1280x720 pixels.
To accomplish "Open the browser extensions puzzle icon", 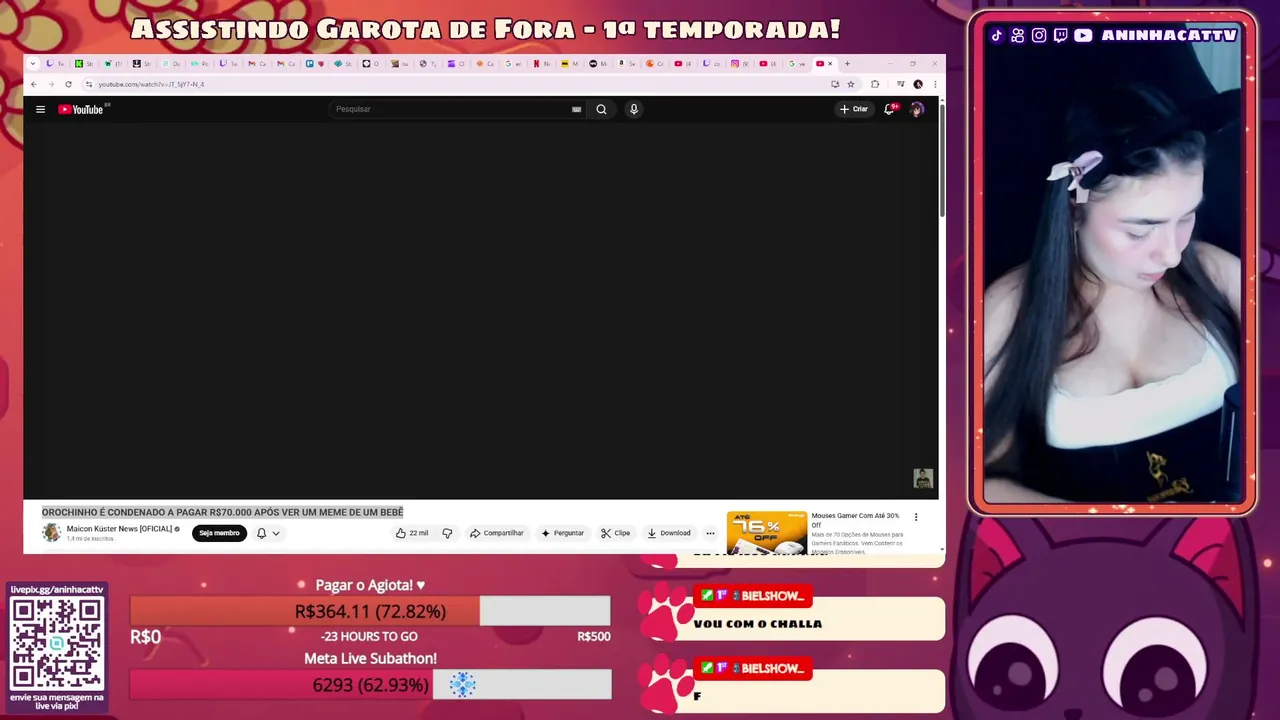I will (x=875, y=84).
